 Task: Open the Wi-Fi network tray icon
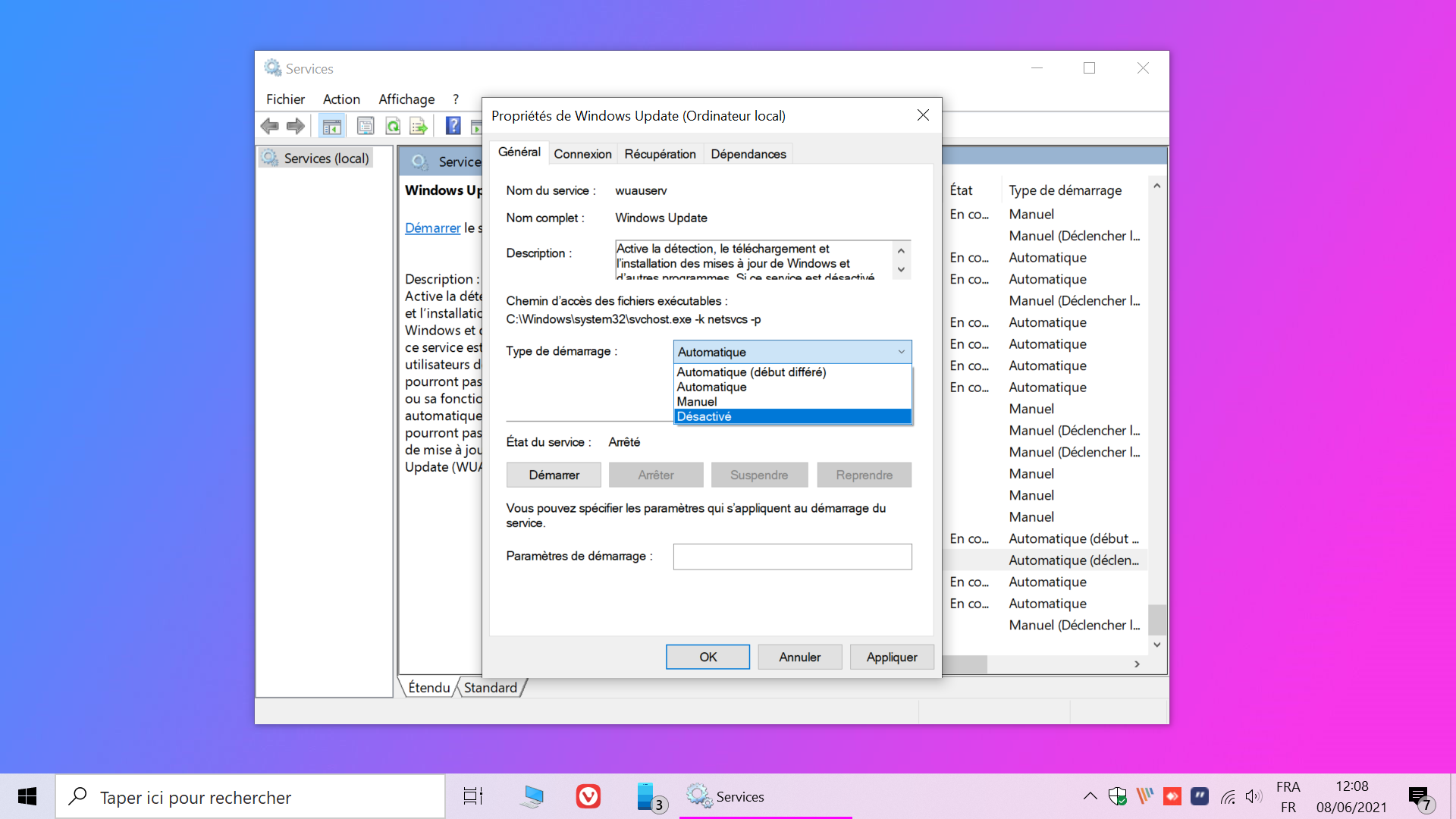(x=1228, y=796)
